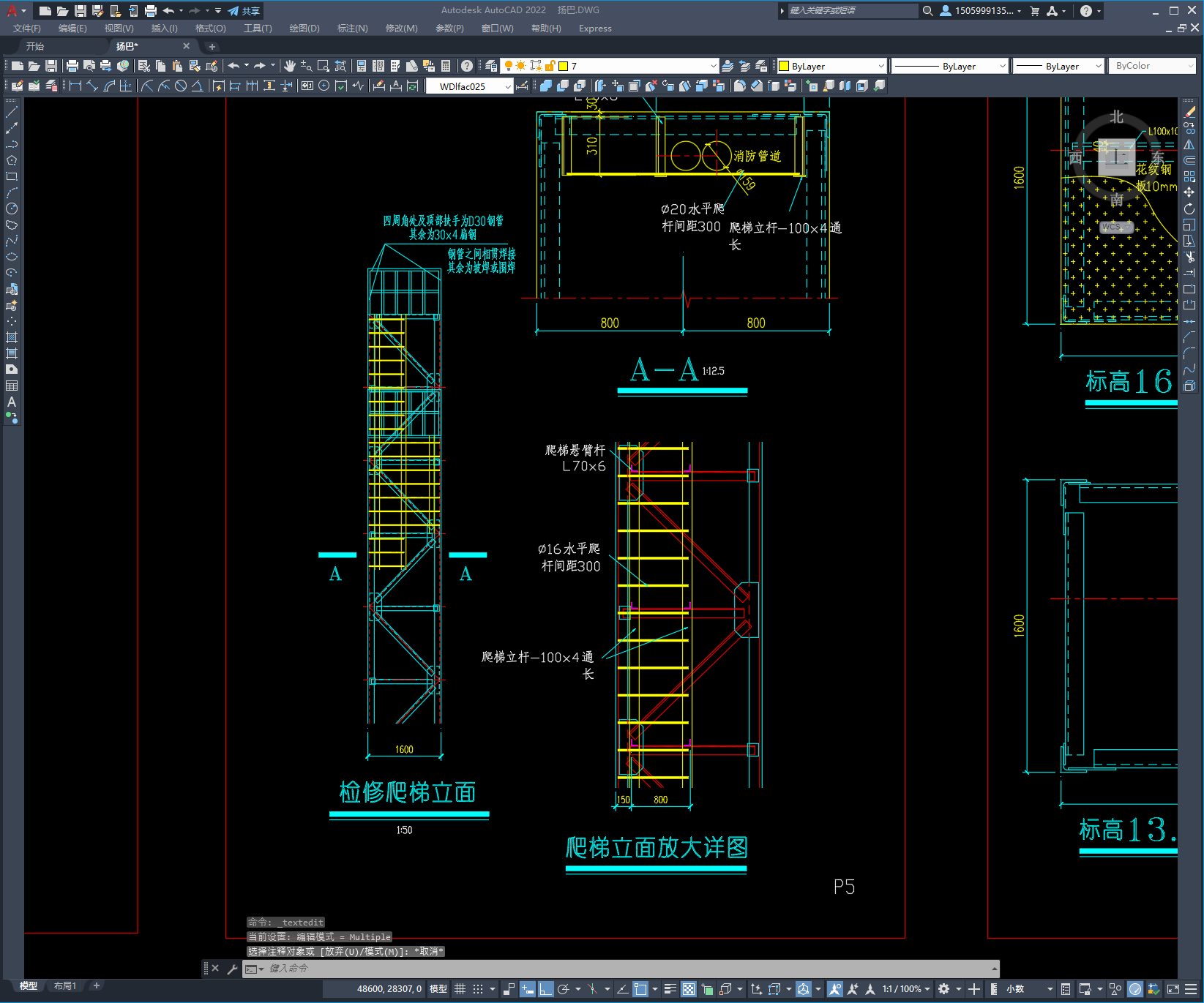Toggle polar tracking in status bar

click(x=564, y=989)
